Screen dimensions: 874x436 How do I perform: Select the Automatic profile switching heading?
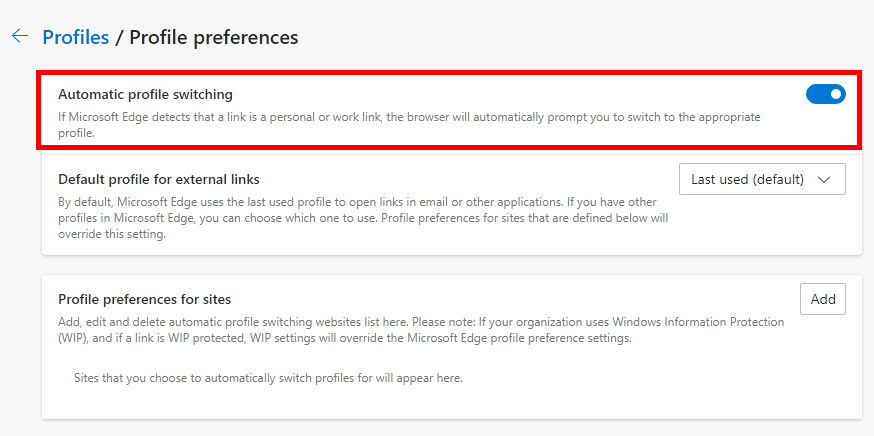pos(145,94)
